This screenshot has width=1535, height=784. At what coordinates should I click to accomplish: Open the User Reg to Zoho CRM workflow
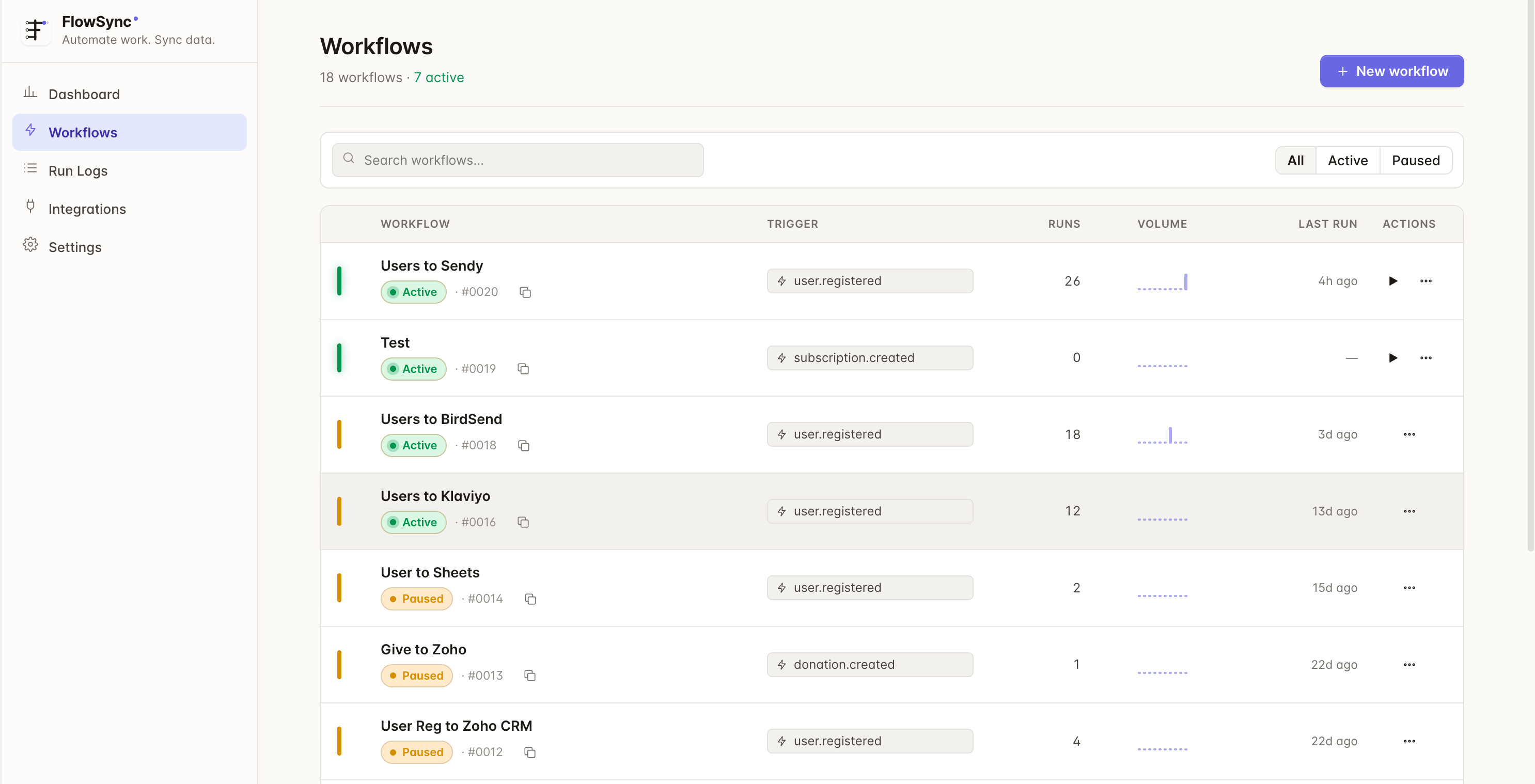(456, 726)
